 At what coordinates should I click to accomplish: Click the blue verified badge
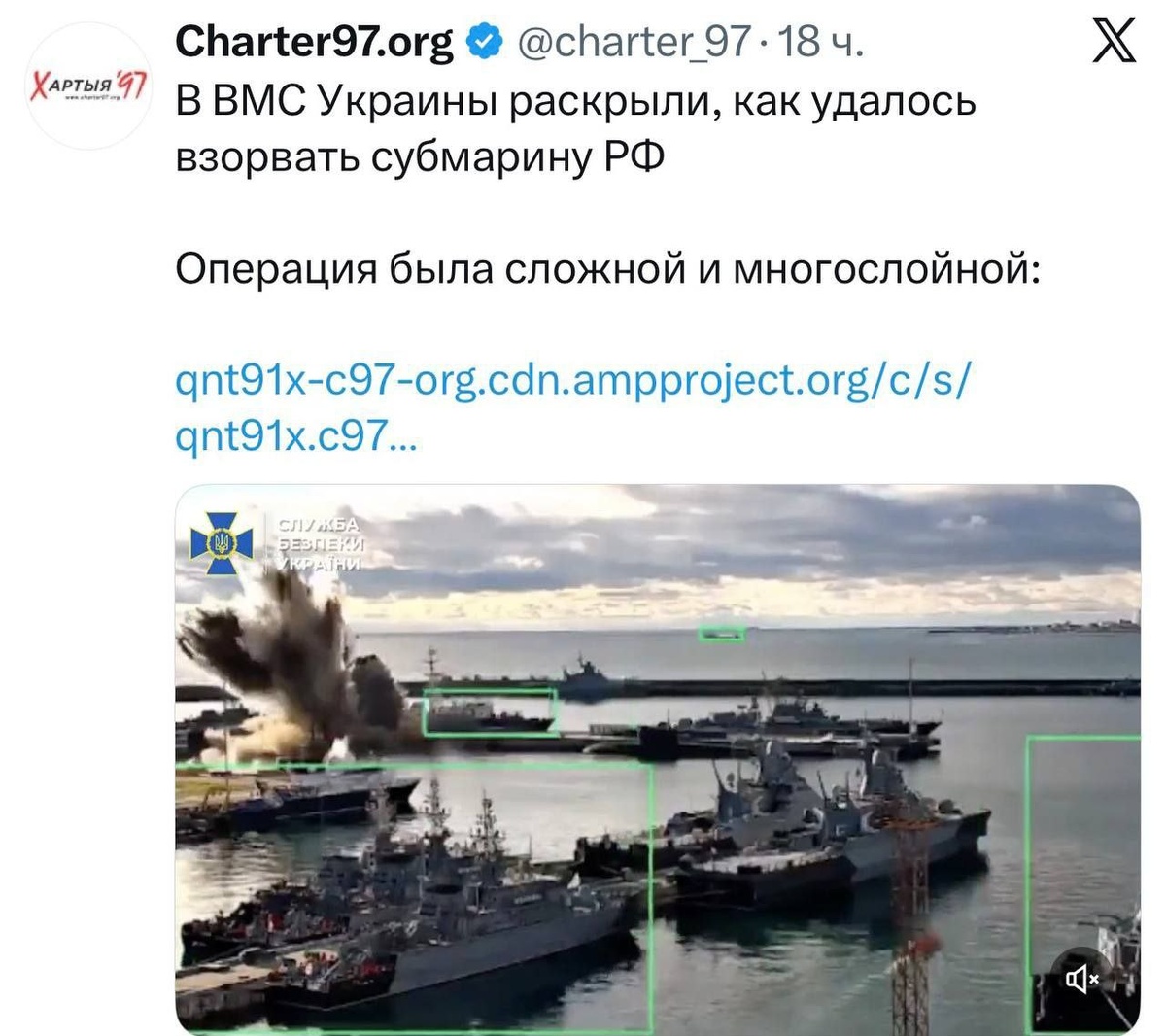(x=485, y=42)
